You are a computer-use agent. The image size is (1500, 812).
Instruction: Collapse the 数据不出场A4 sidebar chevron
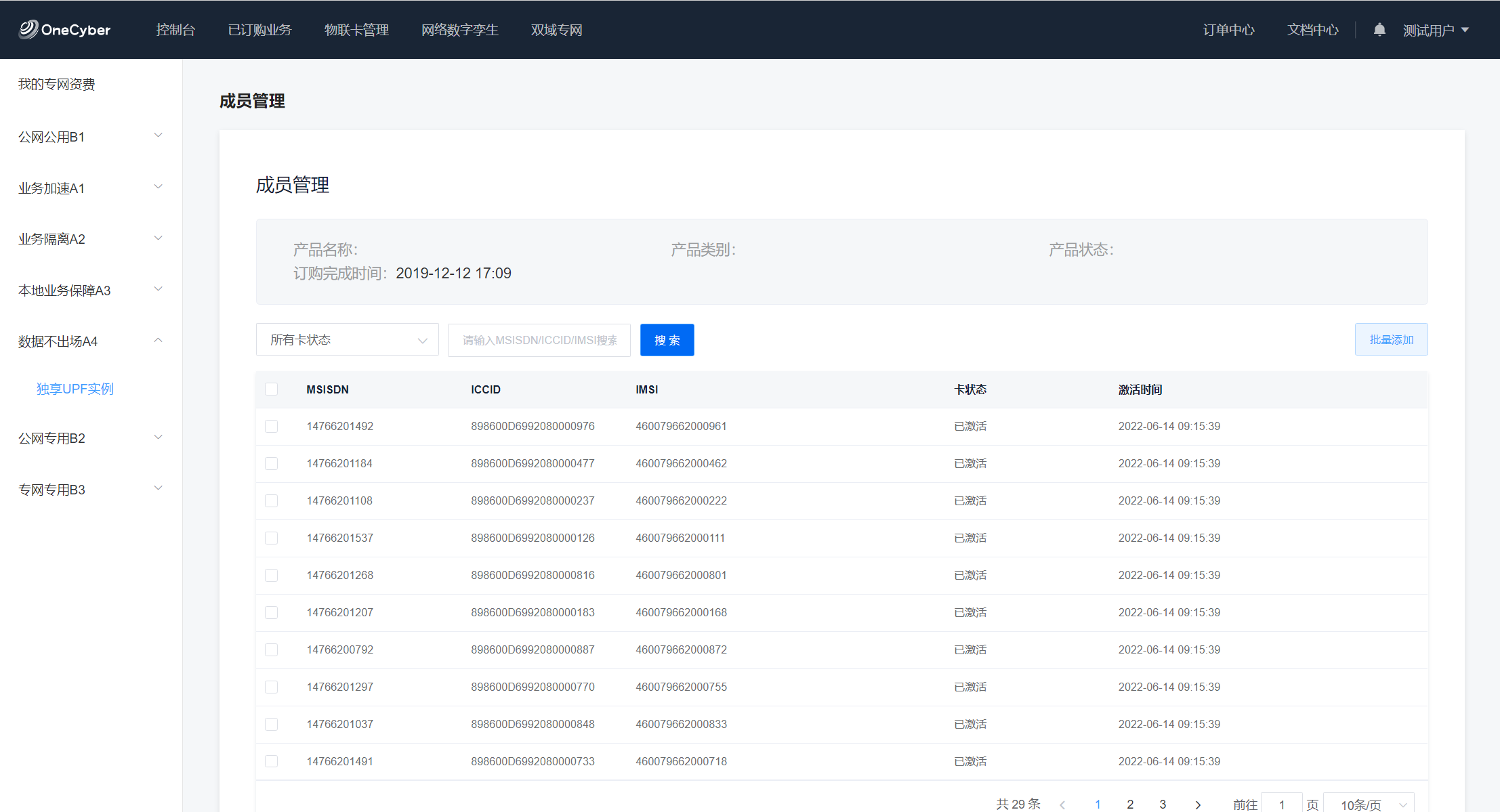click(x=158, y=341)
